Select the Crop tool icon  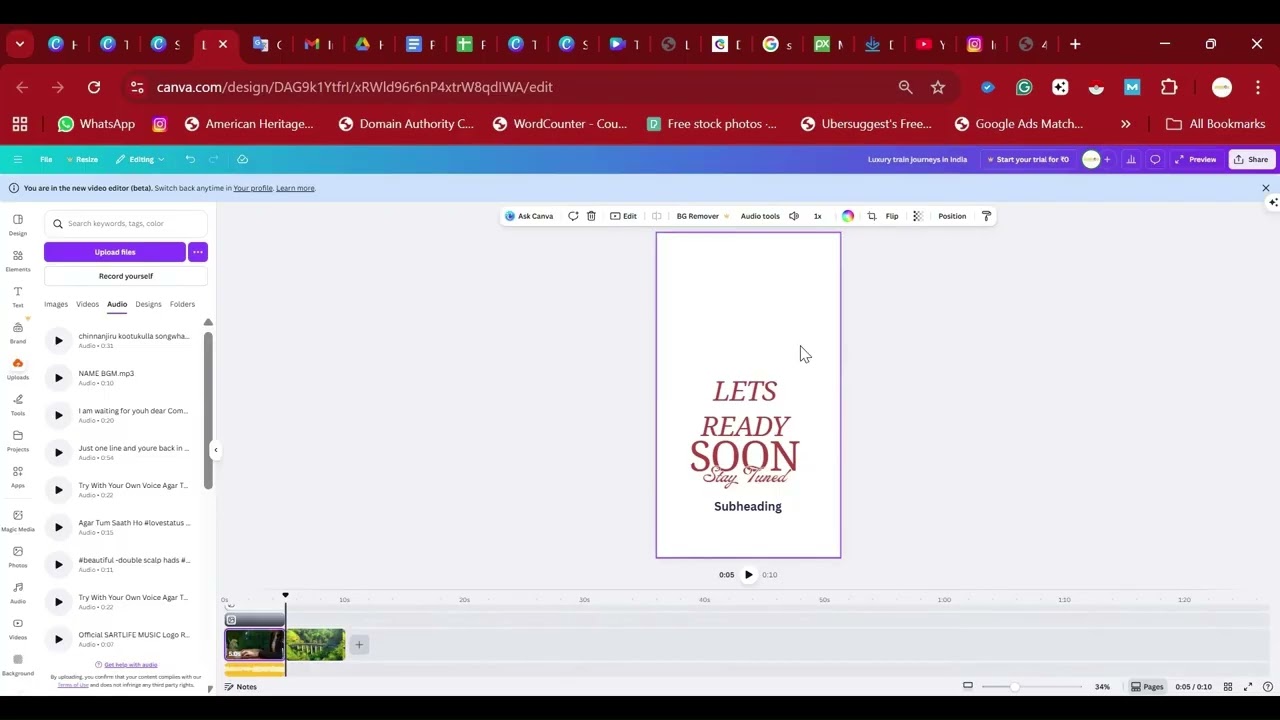click(871, 216)
